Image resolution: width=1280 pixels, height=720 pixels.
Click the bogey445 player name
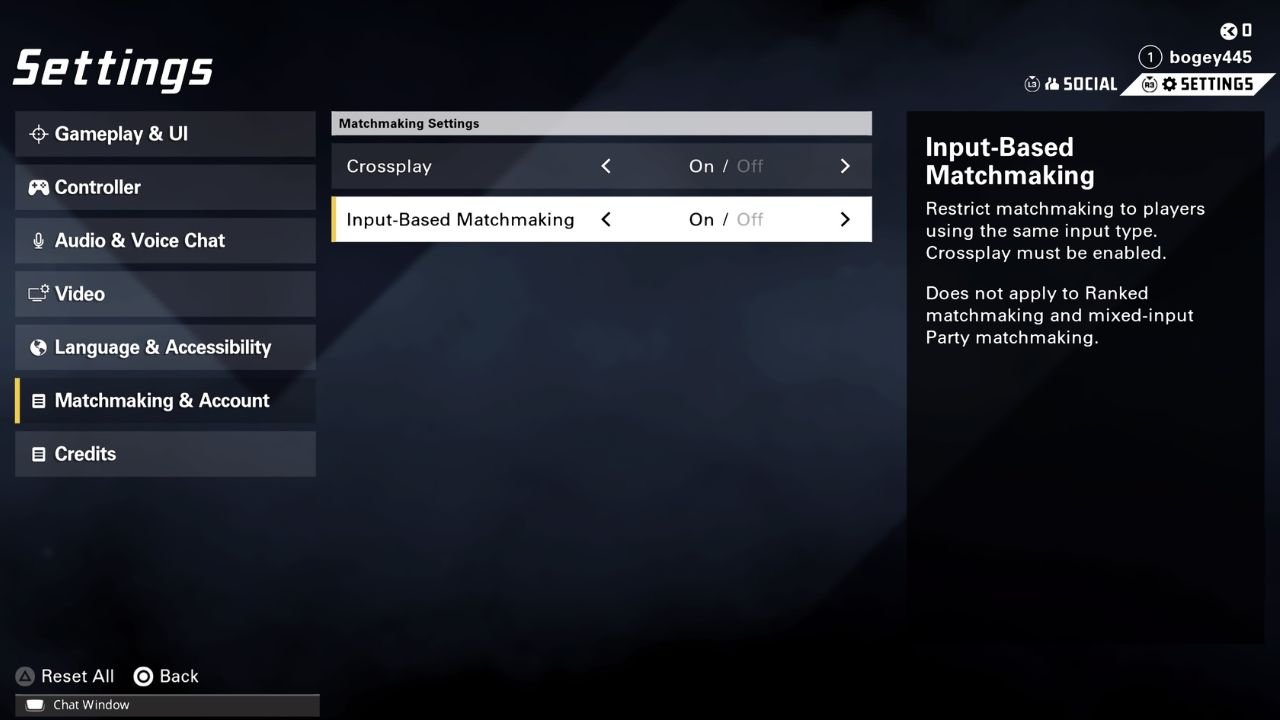[1210, 57]
